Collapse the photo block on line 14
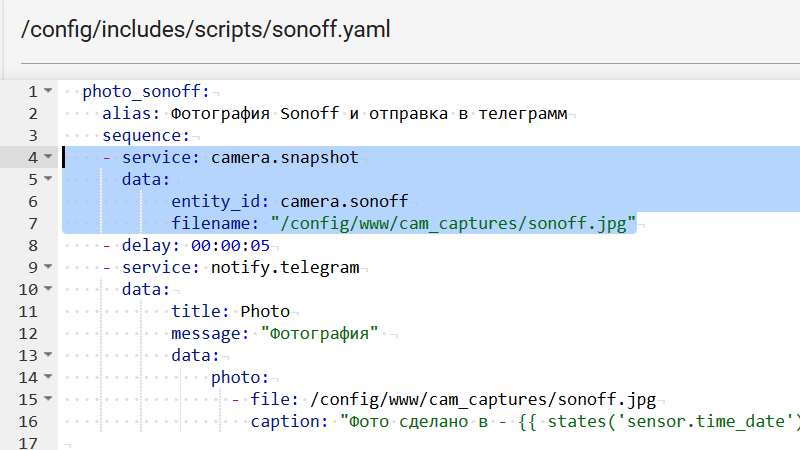Image resolution: width=800 pixels, height=450 pixels. pos(48,377)
